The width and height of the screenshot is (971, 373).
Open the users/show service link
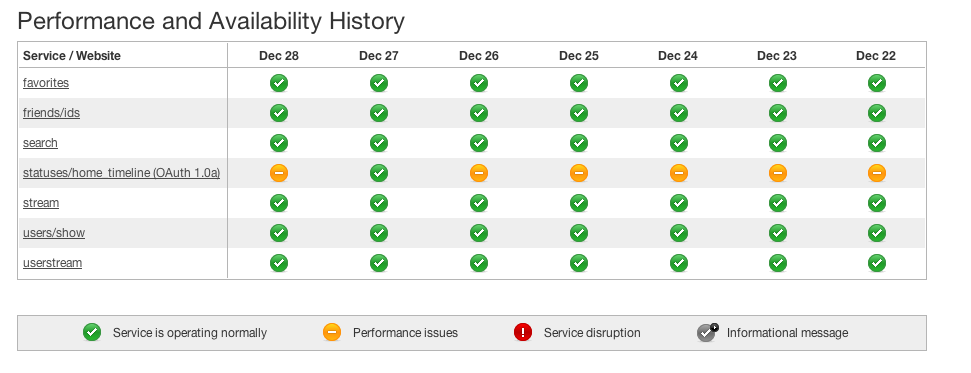point(54,233)
